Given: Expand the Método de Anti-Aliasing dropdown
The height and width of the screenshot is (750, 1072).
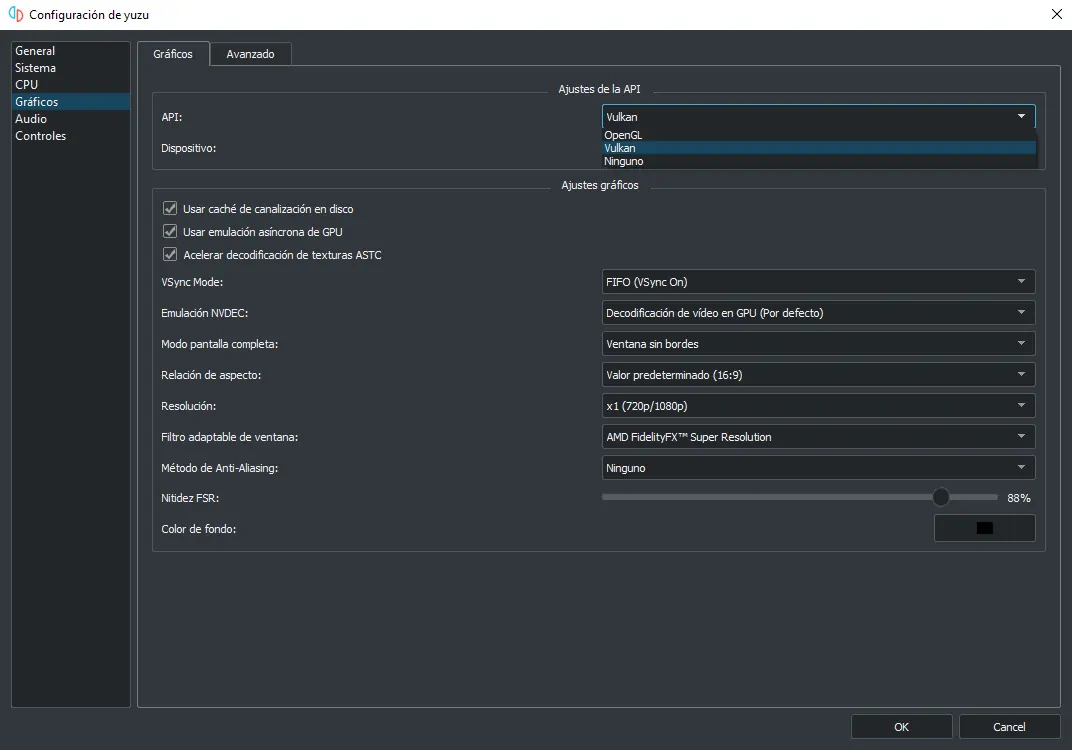Looking at the screenshot, I should pos(817,468).
